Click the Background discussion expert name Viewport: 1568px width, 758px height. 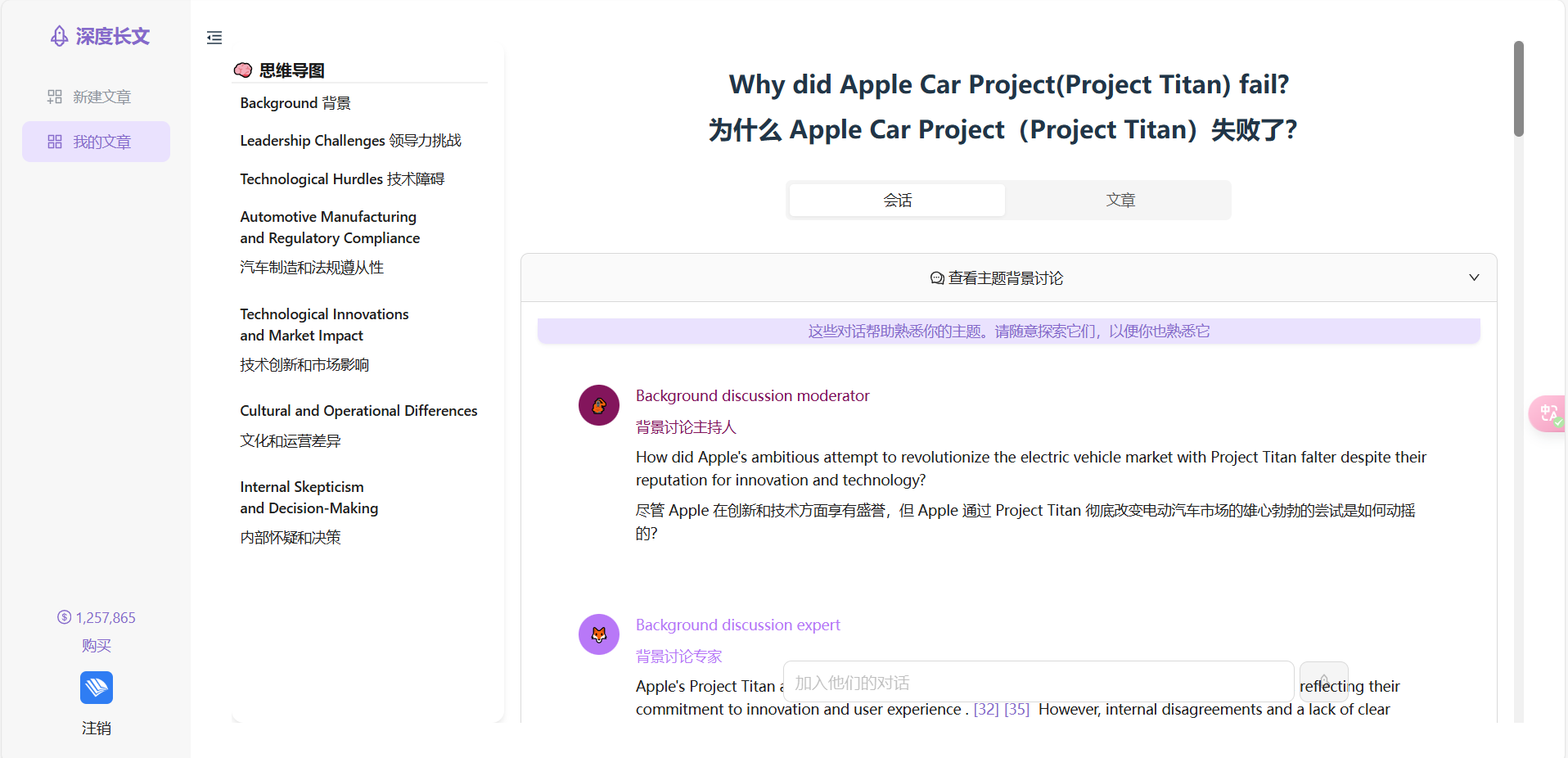click(737, 625)
